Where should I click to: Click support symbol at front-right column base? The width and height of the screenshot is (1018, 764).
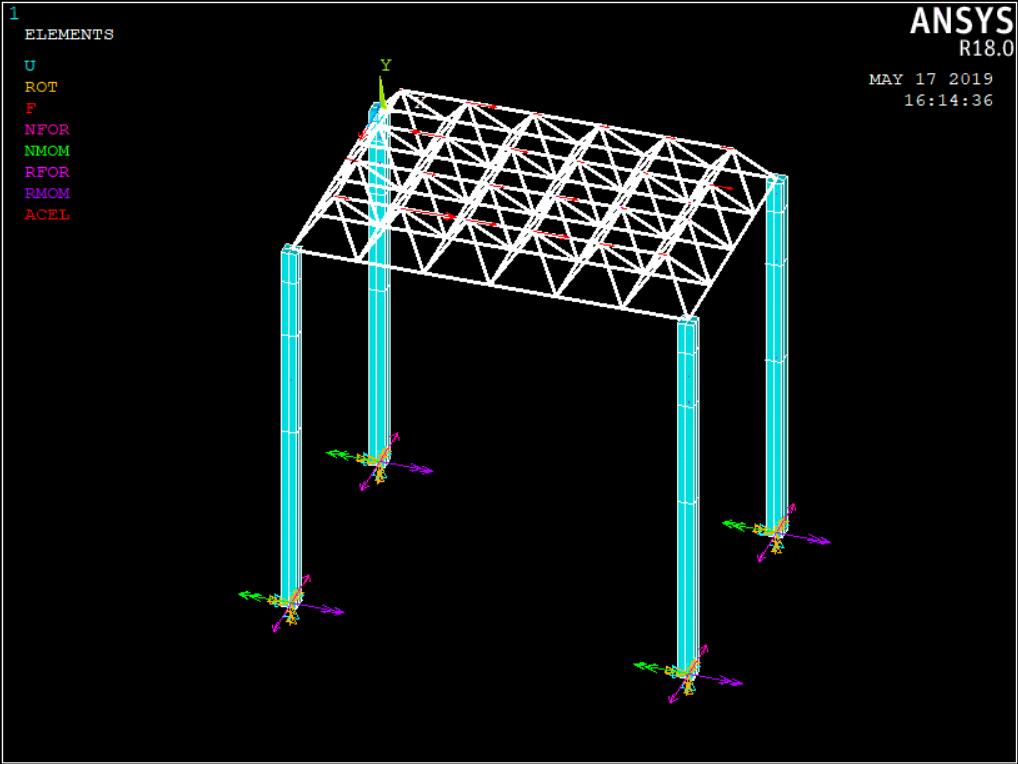[x=687, y=674]
